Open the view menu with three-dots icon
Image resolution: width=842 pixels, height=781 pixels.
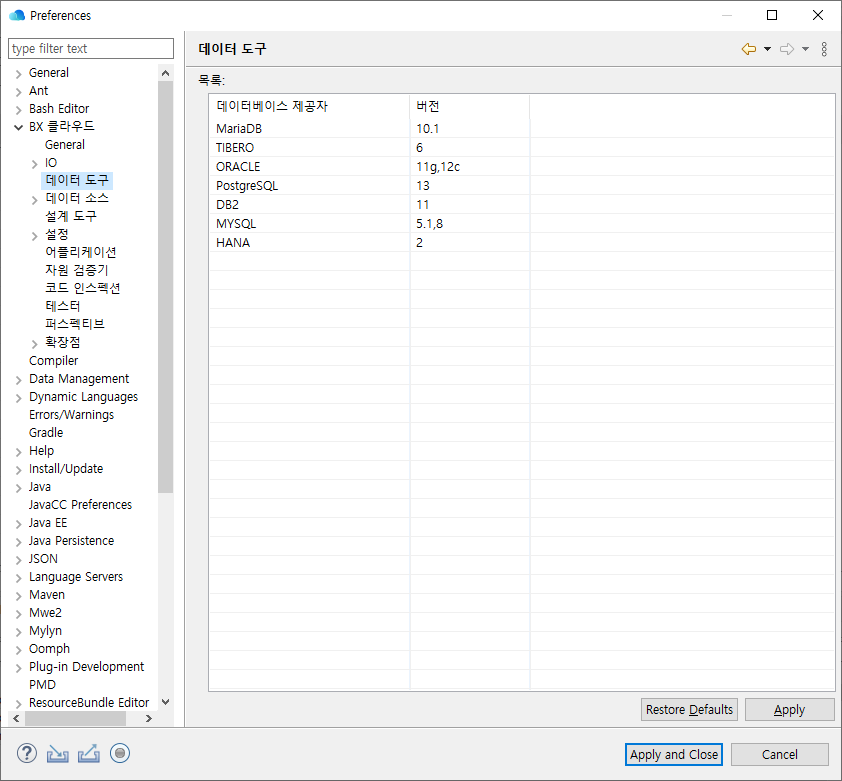pyautogui.click(x=822, y=47)
